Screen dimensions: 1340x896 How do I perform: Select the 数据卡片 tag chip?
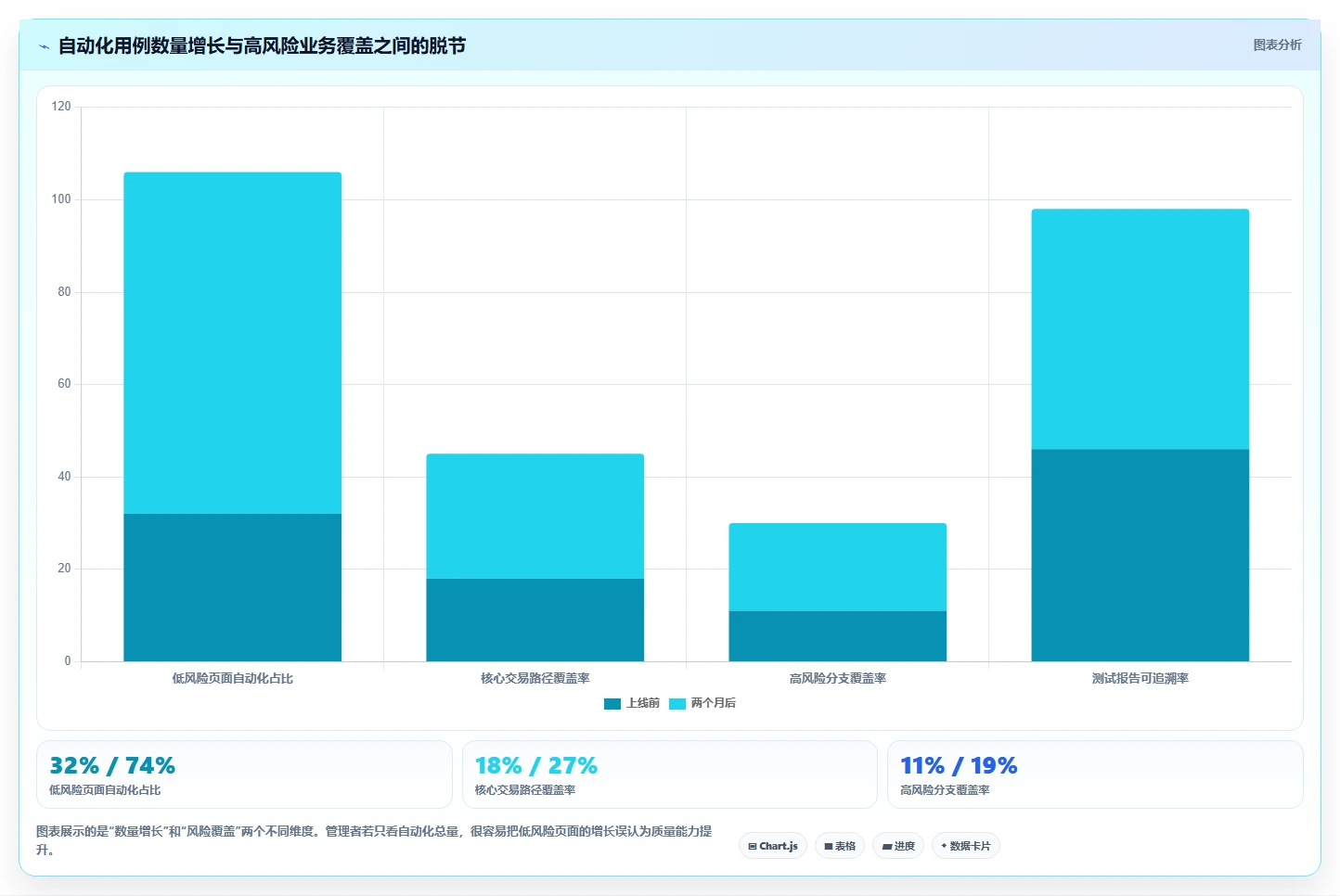pos(965,846)
